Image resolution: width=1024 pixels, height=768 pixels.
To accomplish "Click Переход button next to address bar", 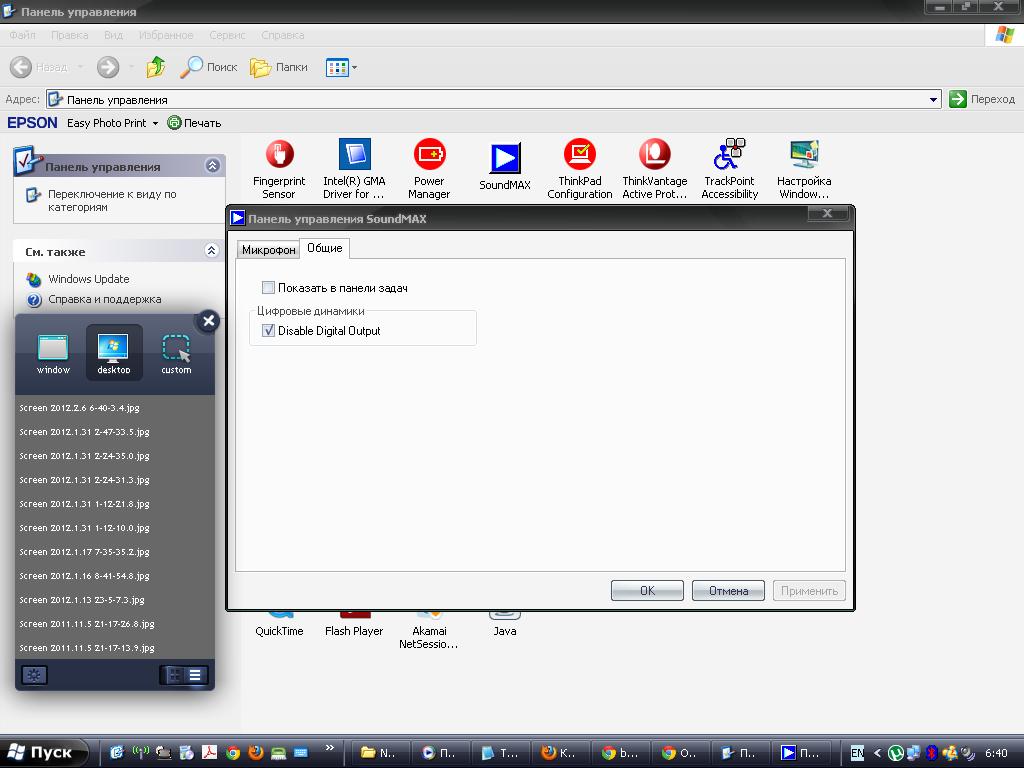I will pos(982,99).
